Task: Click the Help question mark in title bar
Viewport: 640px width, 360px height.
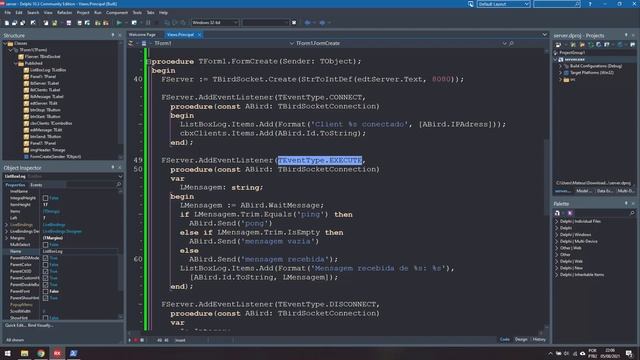Action: pos(590,4)
